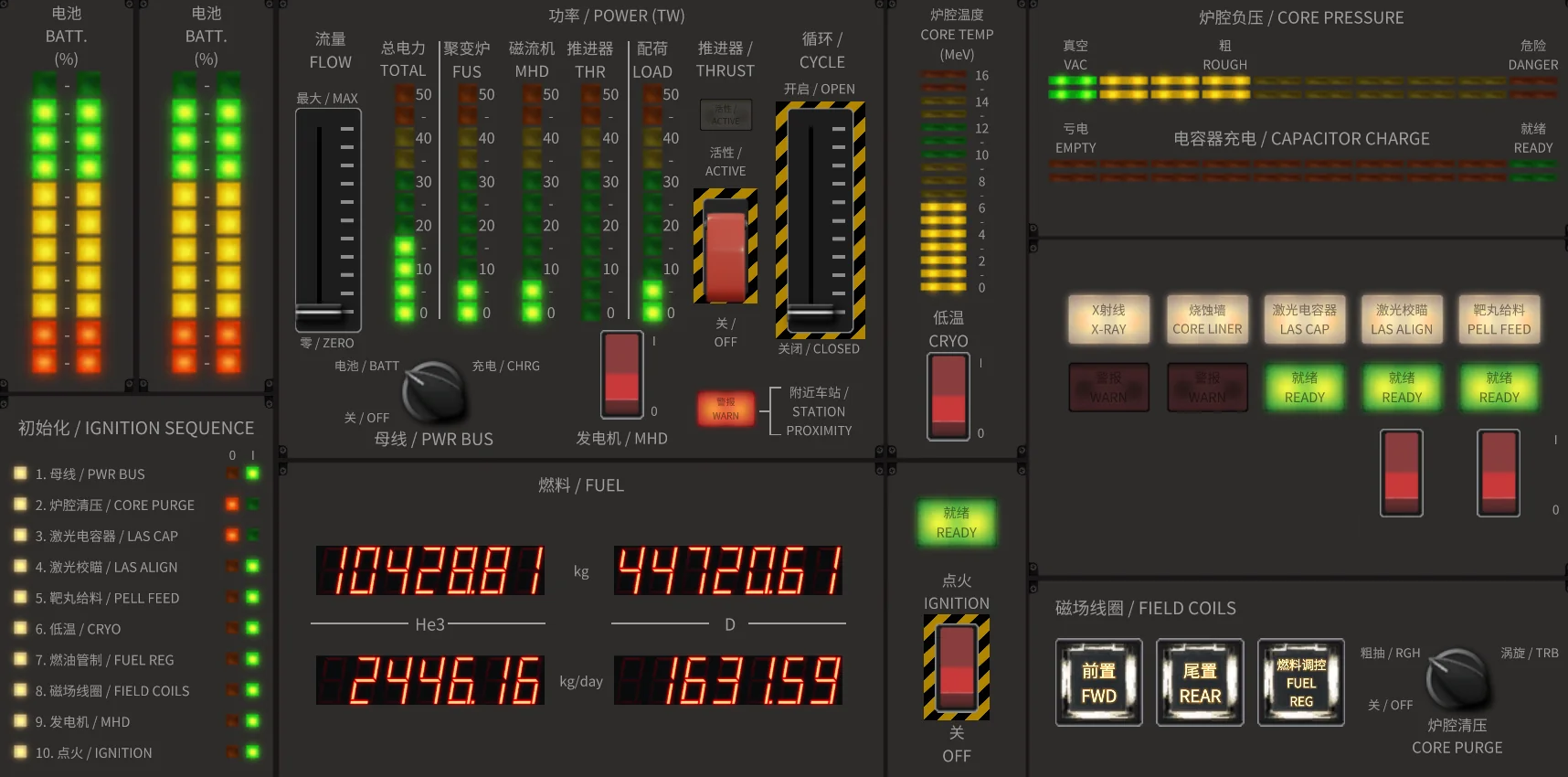1568x777 pixels.
Task: Flip the MHD generator rocker switch
Action: click(x=622, y=375)
